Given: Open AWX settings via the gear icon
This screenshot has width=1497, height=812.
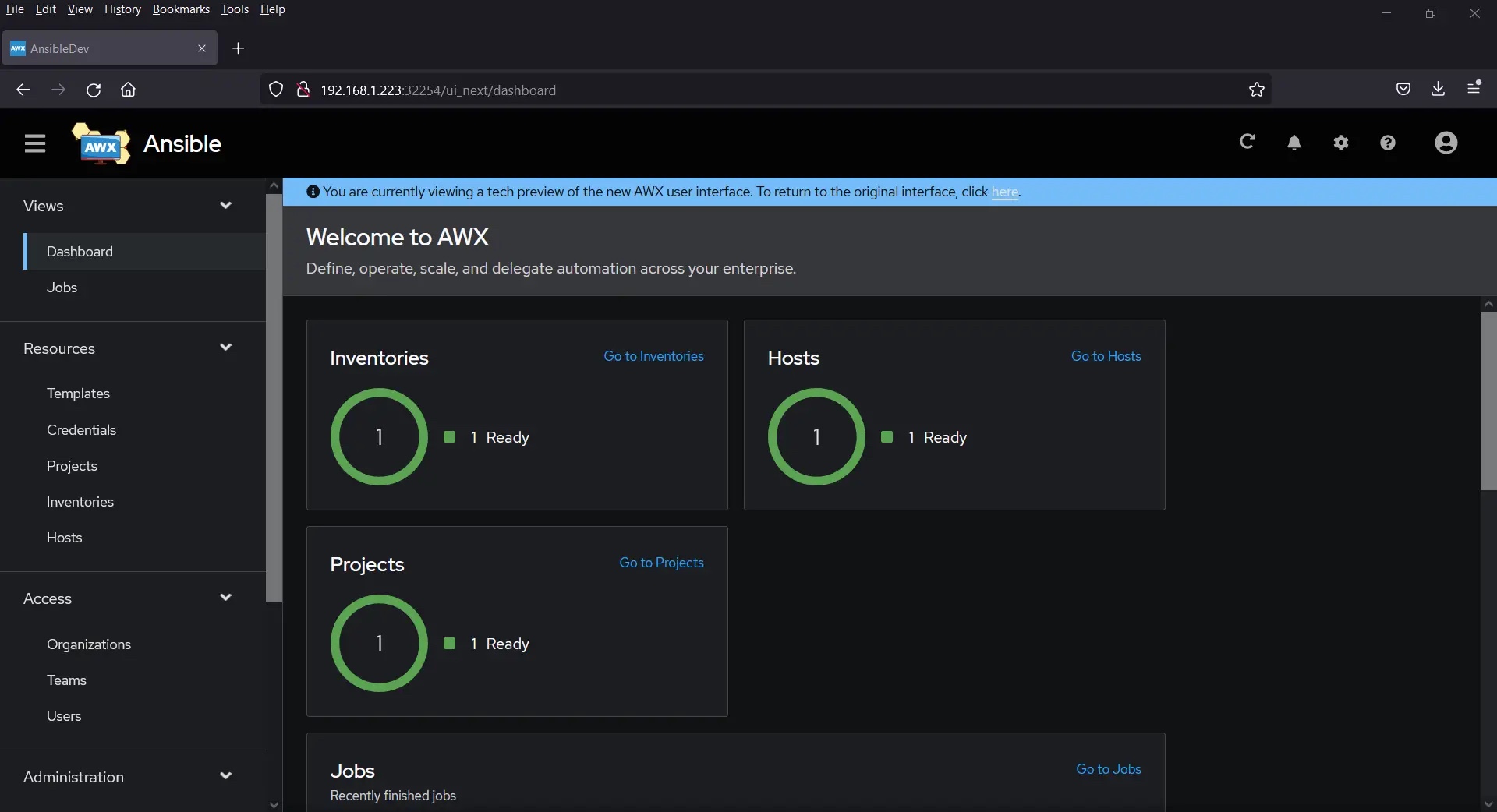Looking at the screenshot, I should 1341,143.
